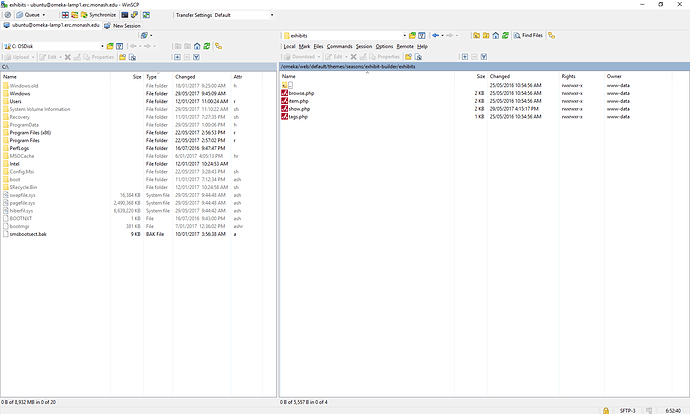The image size is (690, 414).
Task: Click local selection filter funnel icon
Action: tap(197, 57)
